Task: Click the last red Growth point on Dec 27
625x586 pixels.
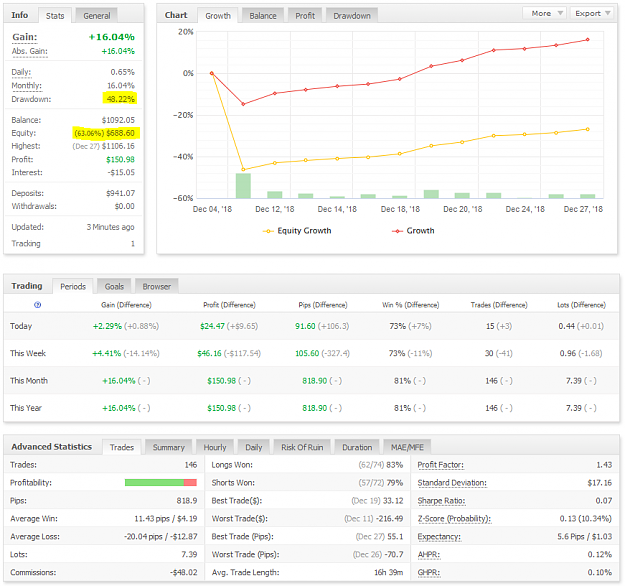Action: coord(588,39)
